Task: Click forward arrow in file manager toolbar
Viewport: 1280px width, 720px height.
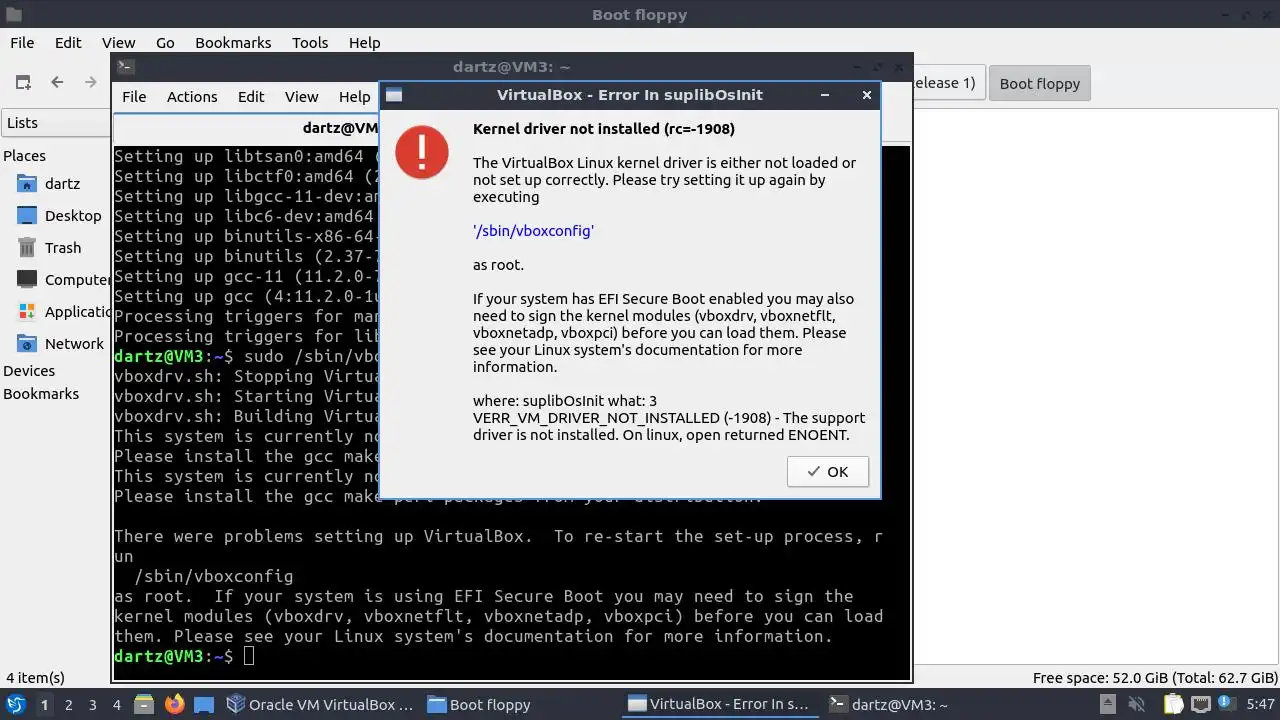Action: pos(91,83)
